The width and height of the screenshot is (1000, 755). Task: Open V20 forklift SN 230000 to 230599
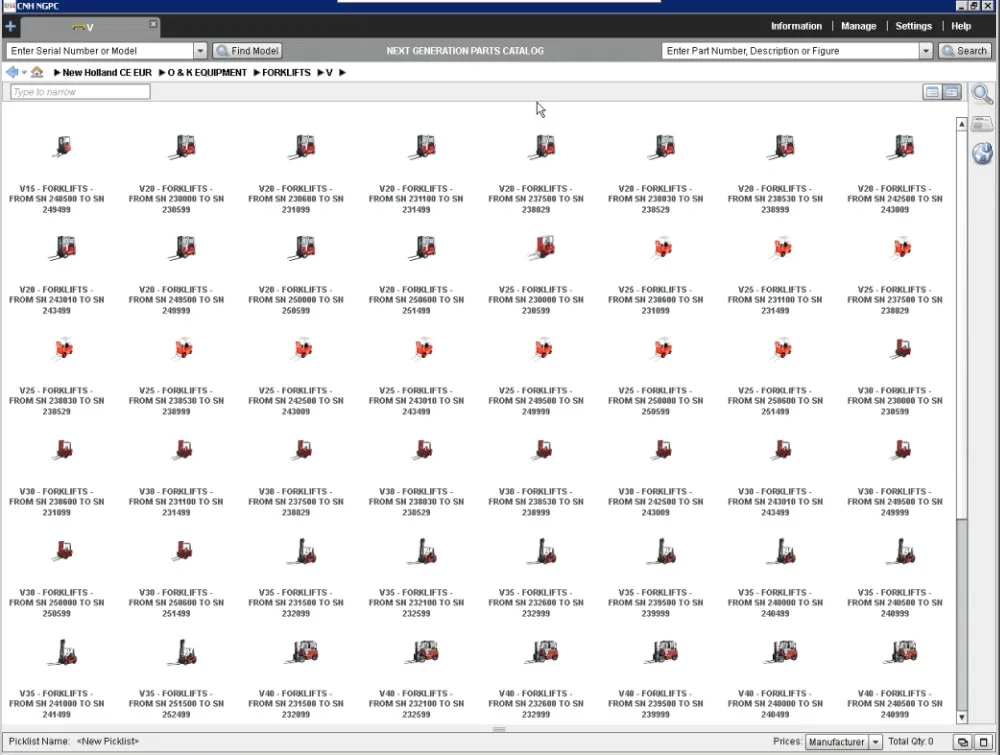[176, 172]
